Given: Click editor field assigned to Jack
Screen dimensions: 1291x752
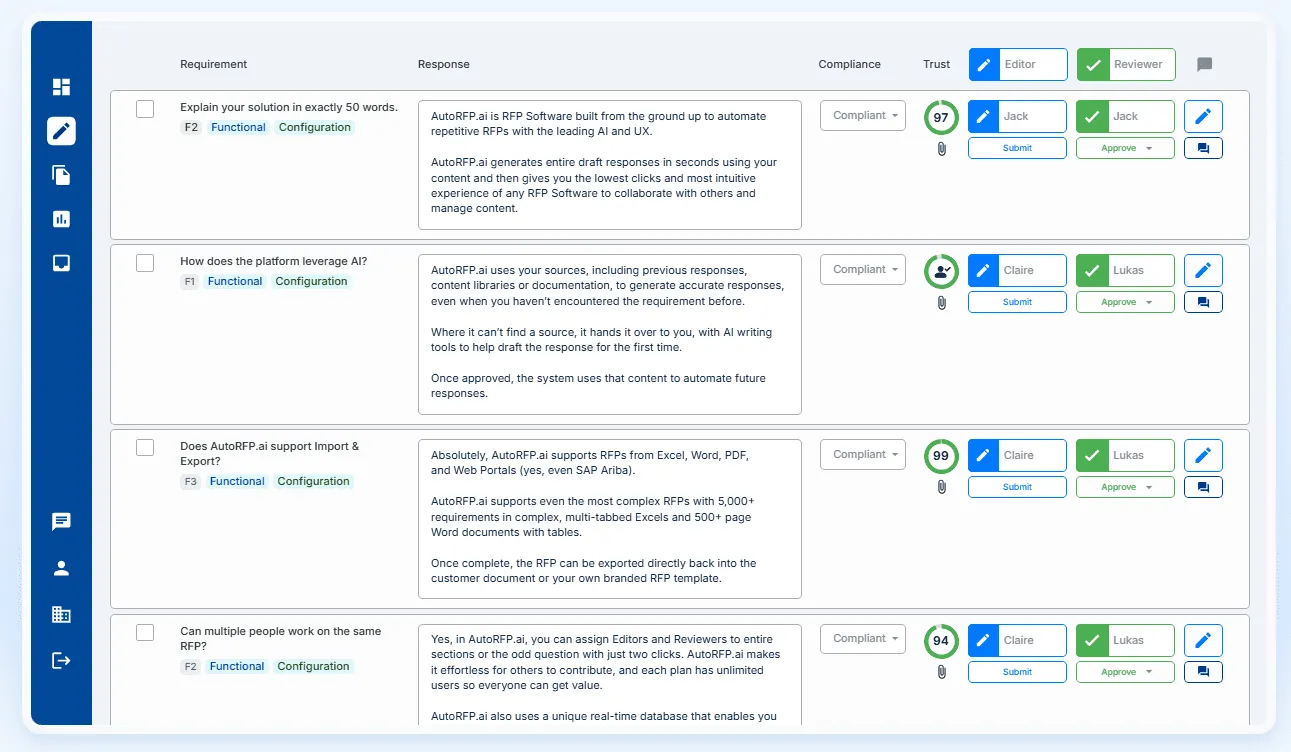Looking at the screenshot, I should coord(1017,116).
